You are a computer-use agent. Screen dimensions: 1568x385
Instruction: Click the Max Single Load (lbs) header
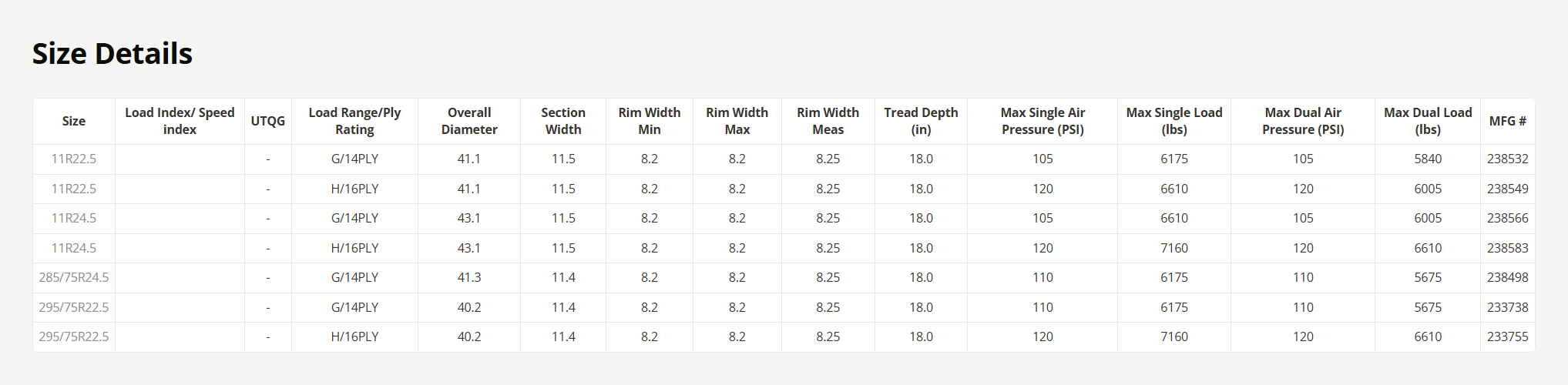point(1173,121)
